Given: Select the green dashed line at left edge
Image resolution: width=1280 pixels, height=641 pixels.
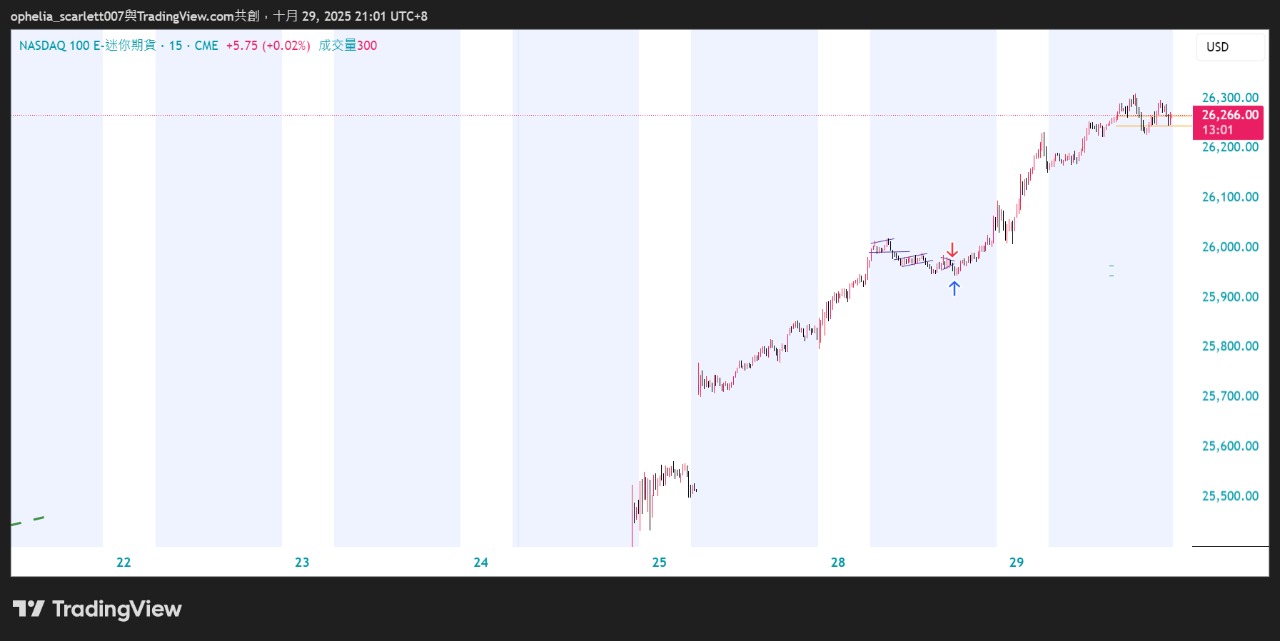Looking at the screenshot, I should pyautogui.click(x=28, y=520).
